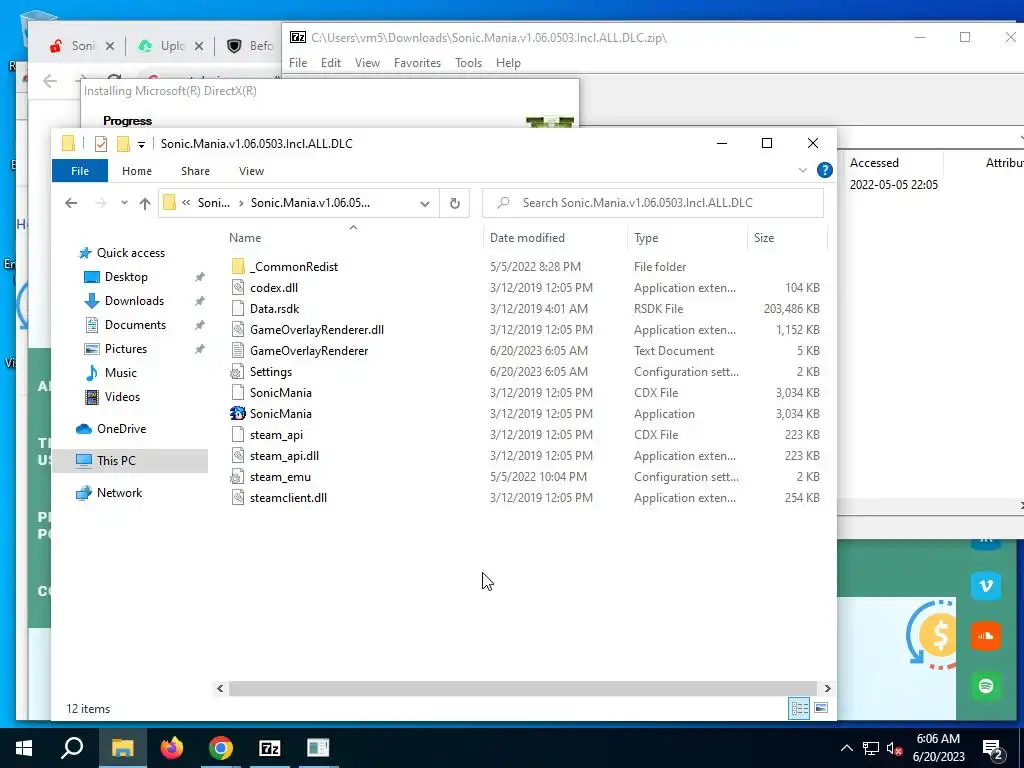The image size is (1024, 768).
Task: Open the network tray icon
Action: (871, 748)
